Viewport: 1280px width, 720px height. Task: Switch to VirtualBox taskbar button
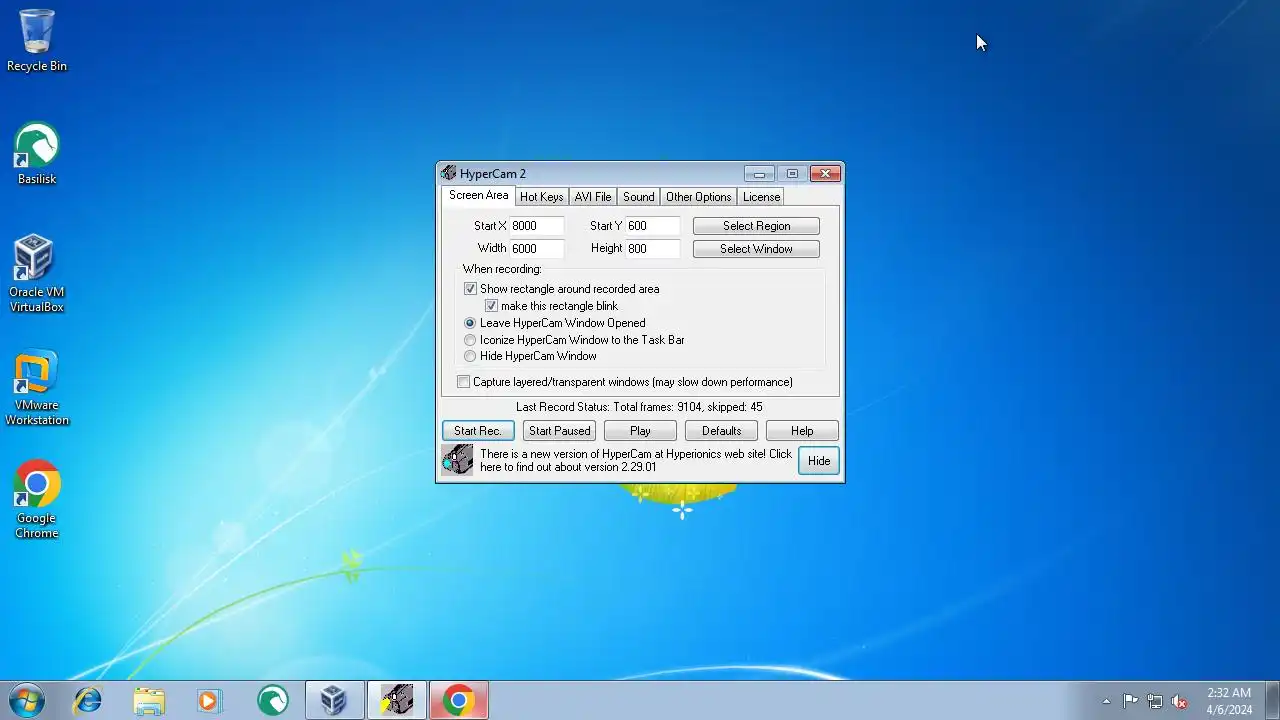tap(334, 701)
